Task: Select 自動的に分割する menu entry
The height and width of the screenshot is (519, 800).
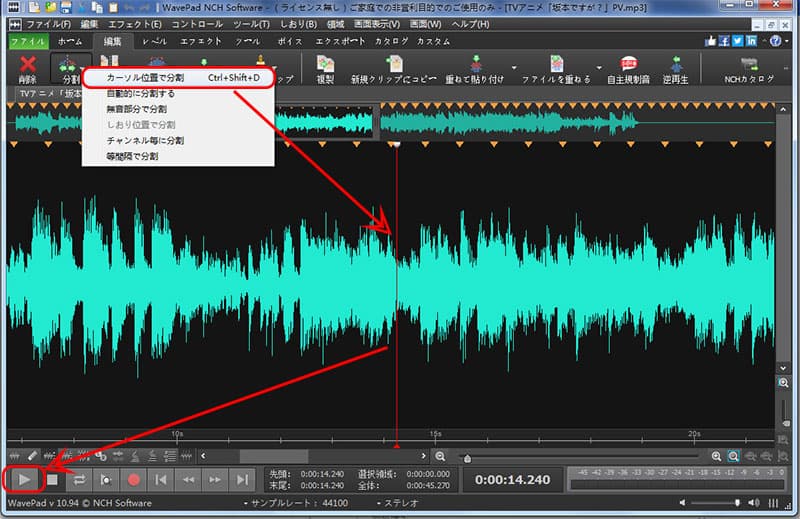Action: pos(178,94)
